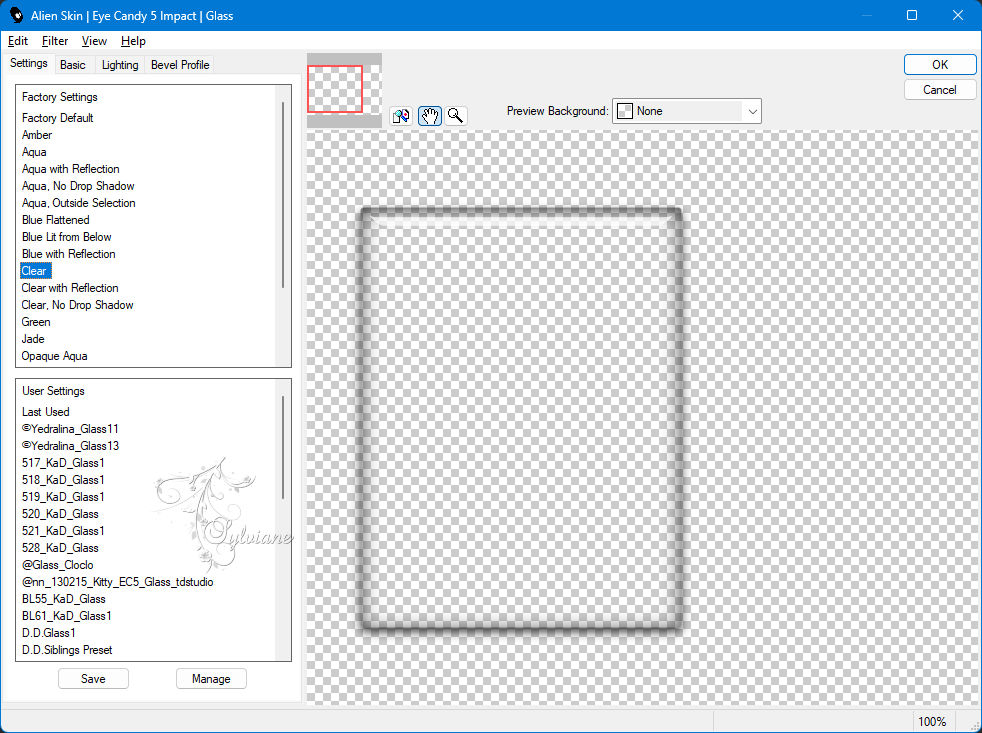Viewport: 982px width, 733px height.
Task: Select the ©Yedralina_Glass11 preset
Action: pyautogui.click(x=70, y=429)
